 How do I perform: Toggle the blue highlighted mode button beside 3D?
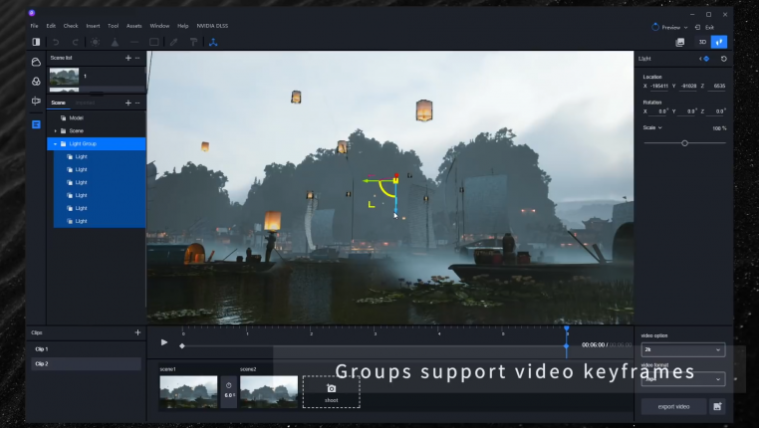point(719,42)
